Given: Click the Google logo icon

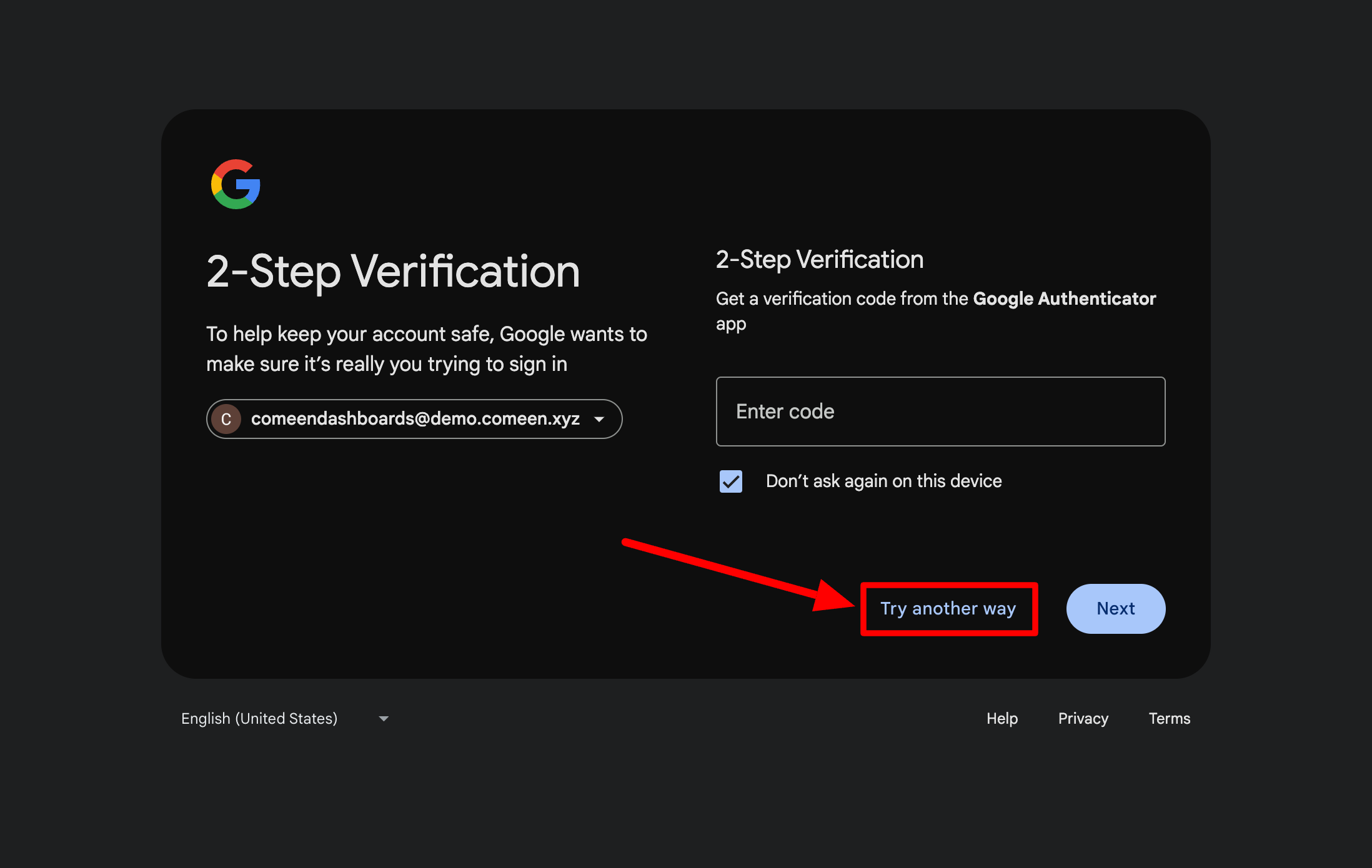Looking at the screenshot, I should [x=236, y=184].
